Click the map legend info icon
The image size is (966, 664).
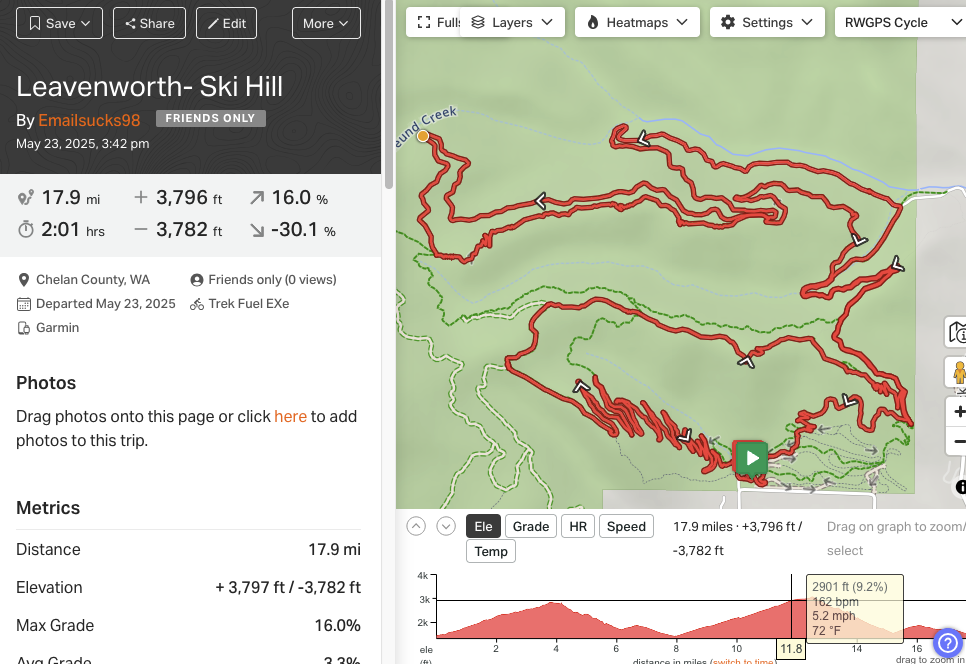click(957, 332)
